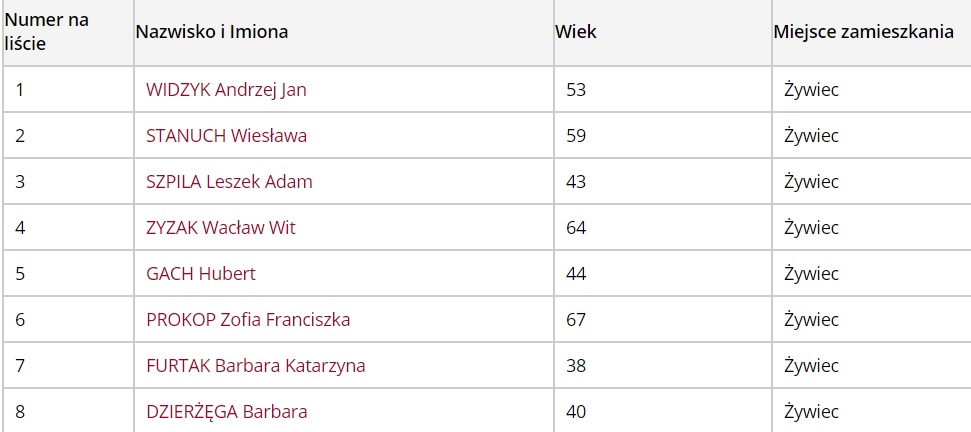This screenshot has height=432, width=971.
Task: Open the WIDZYK Andrzej Jan candidate link
Action: (226, 90)
